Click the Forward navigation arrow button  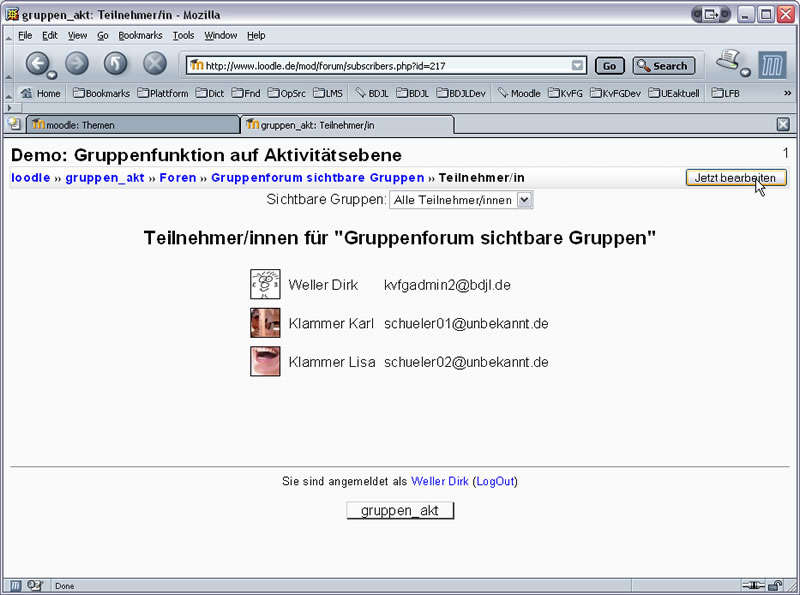[x=77, y=65]
